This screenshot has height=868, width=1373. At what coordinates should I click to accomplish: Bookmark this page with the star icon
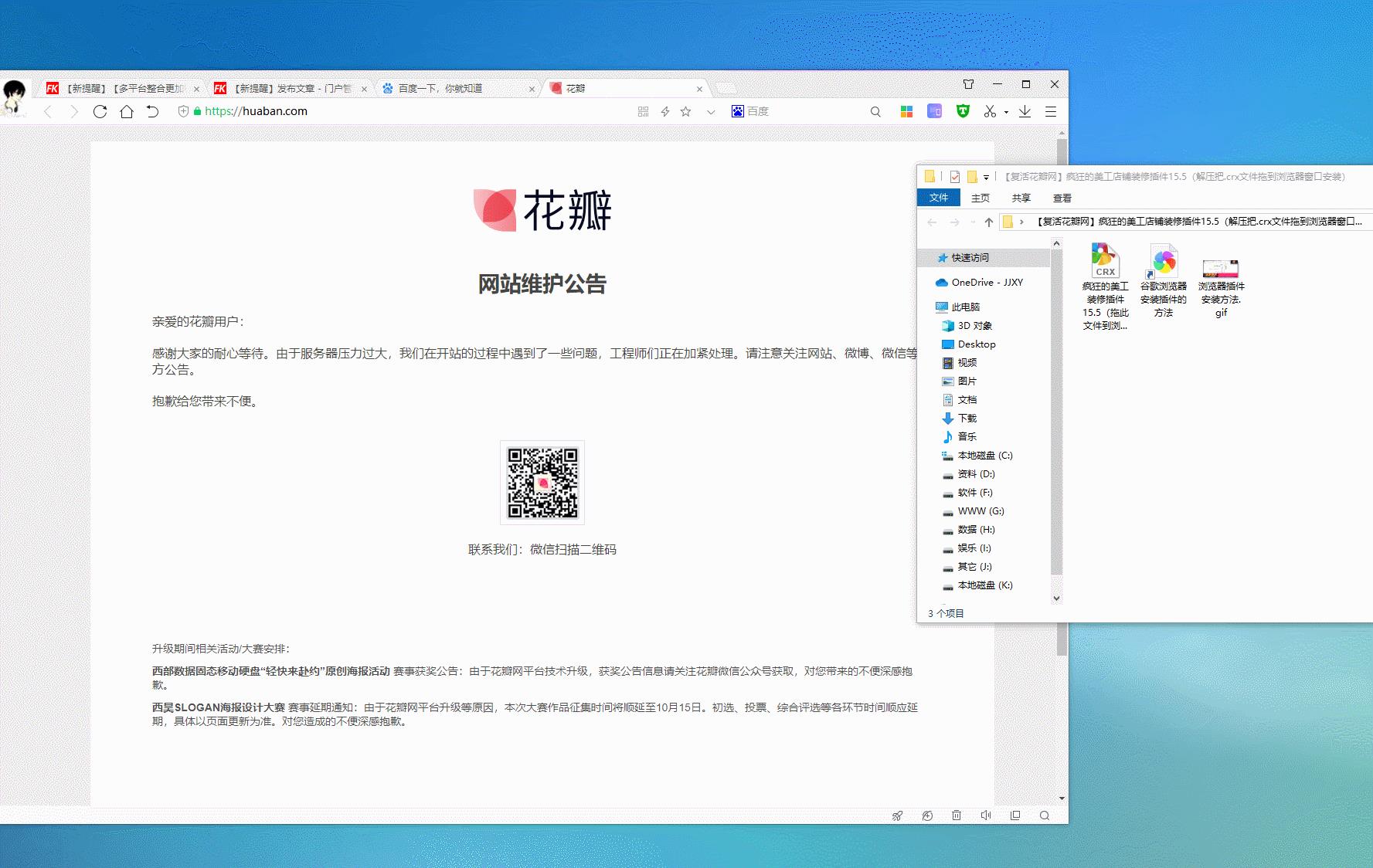pos(685,111)
